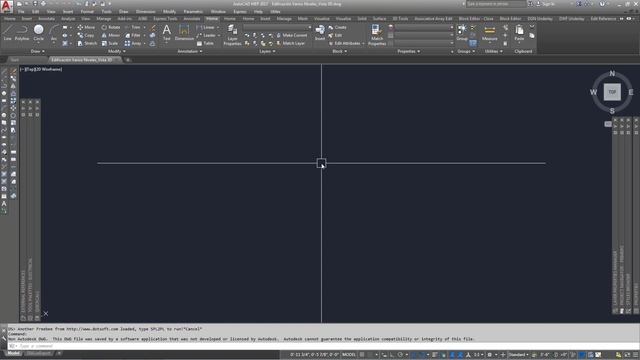The image size is (640, 360).
Task: Expand the Properties panel
Action: pos(409,51)
